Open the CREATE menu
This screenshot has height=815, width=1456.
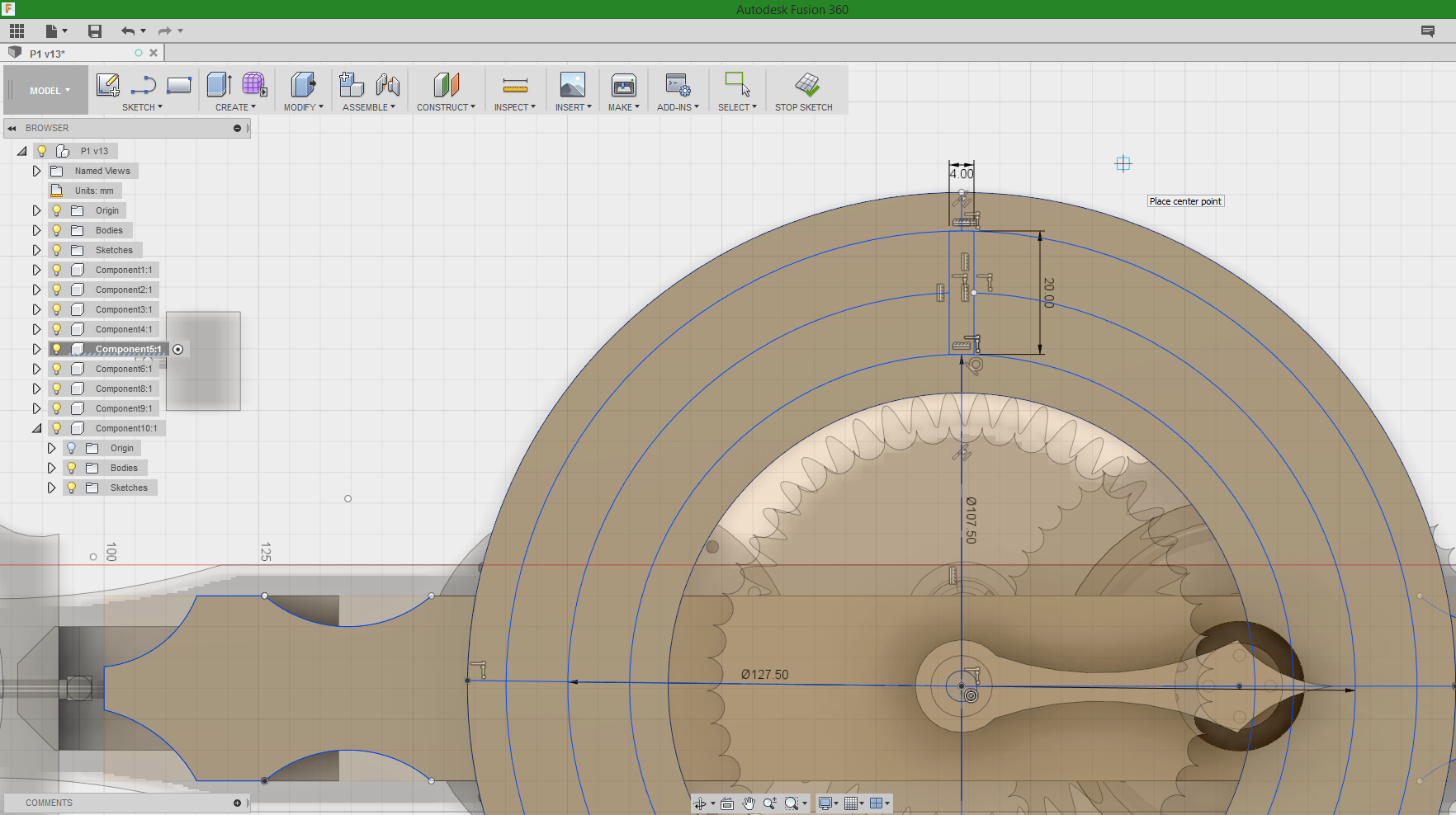[x=235, y=107]
